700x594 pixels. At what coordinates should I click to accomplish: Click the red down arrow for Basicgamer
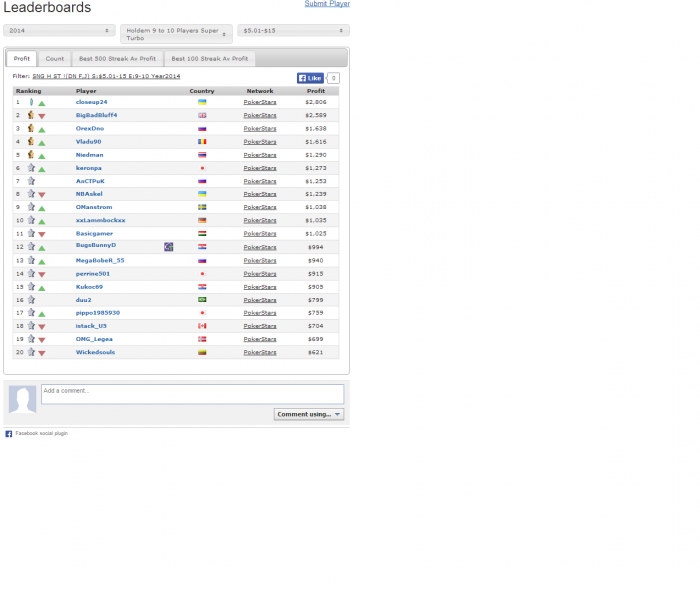[42, 234]
